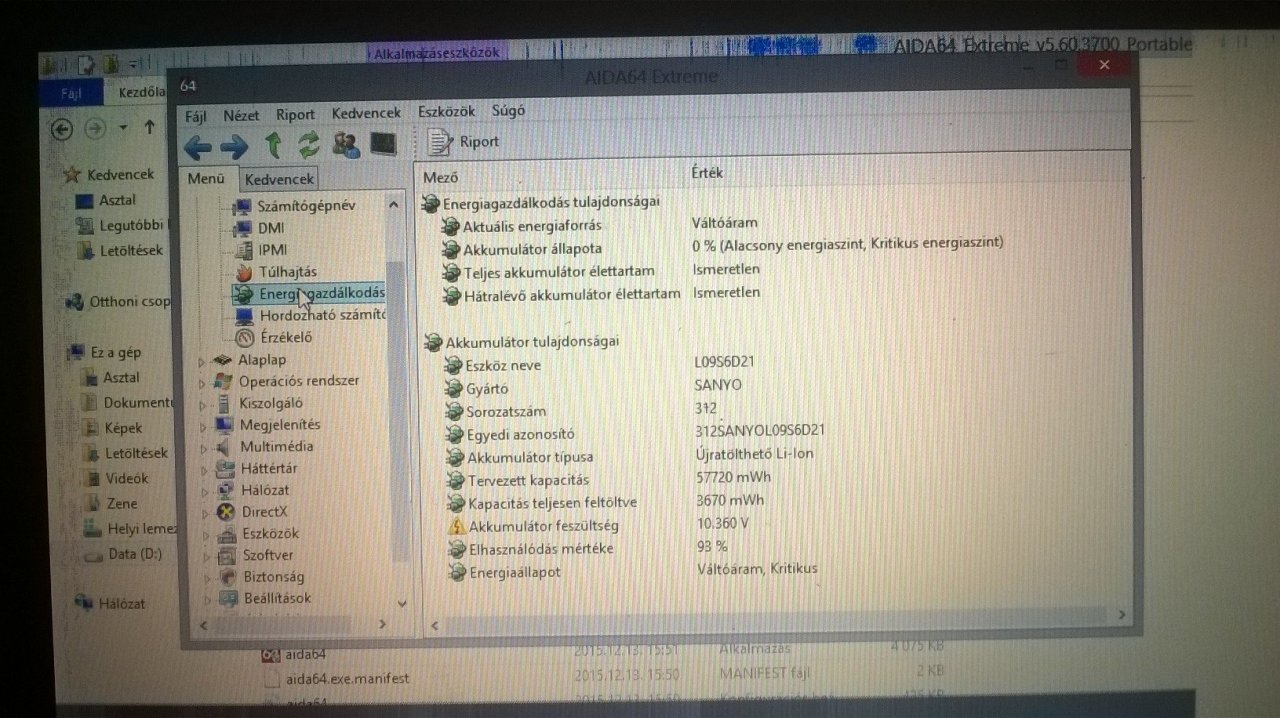Expand the Hálózat node in AIDA64 tree

(204, 491)
